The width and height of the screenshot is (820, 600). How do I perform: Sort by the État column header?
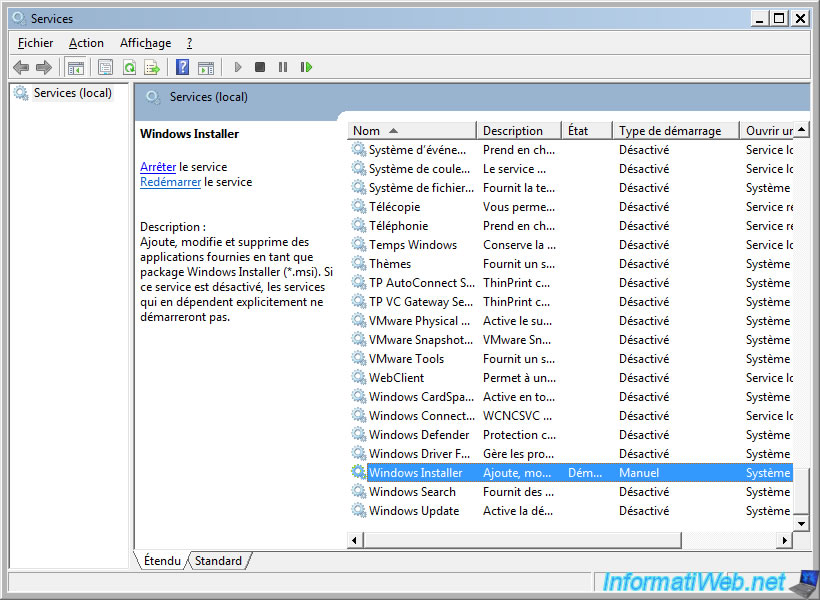[x=586, y=130]
